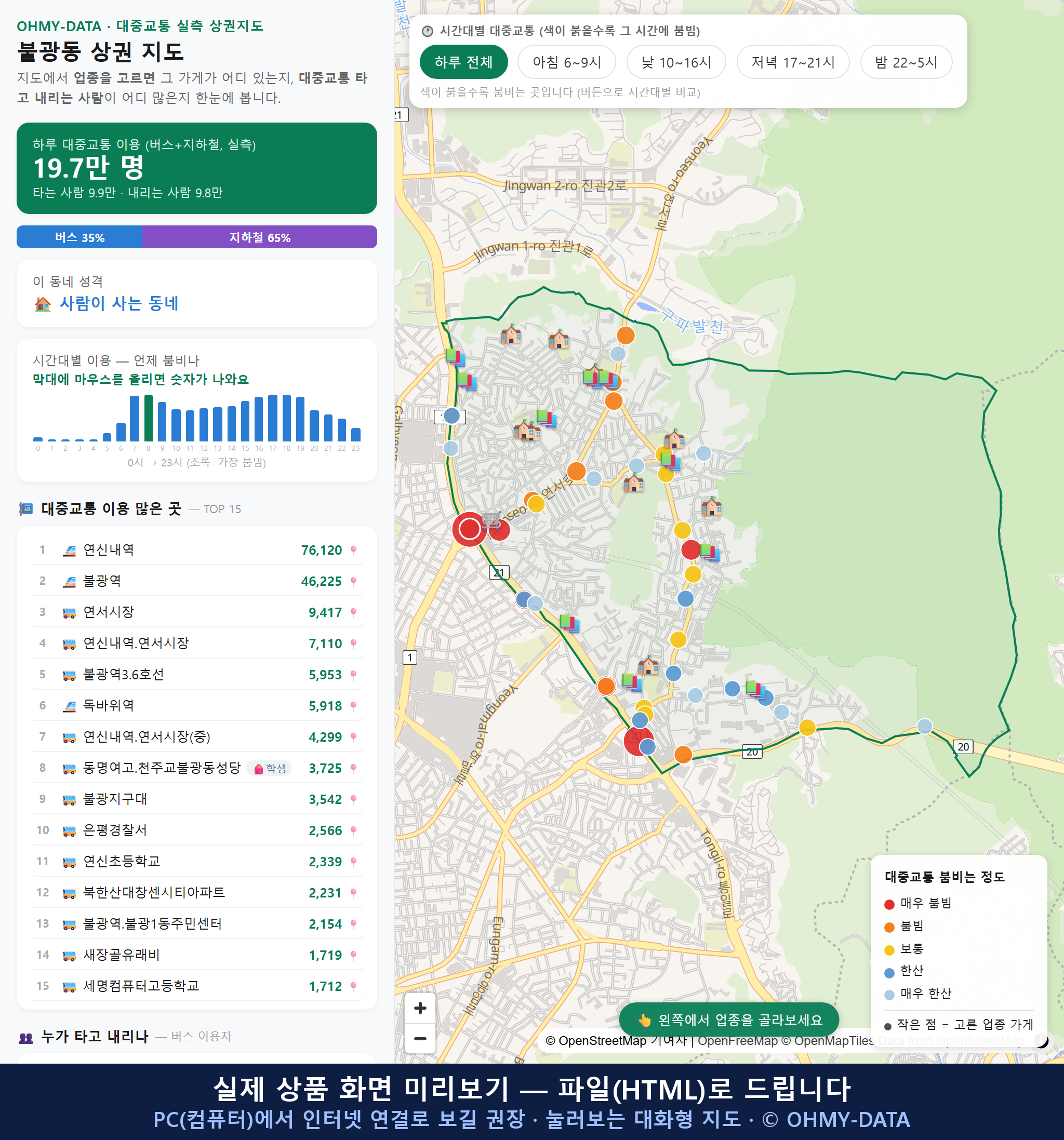This screenshot has height=1140, width=1064.
Task: Click the pin icon for 연서시장 row
Action: click(353, 612)
